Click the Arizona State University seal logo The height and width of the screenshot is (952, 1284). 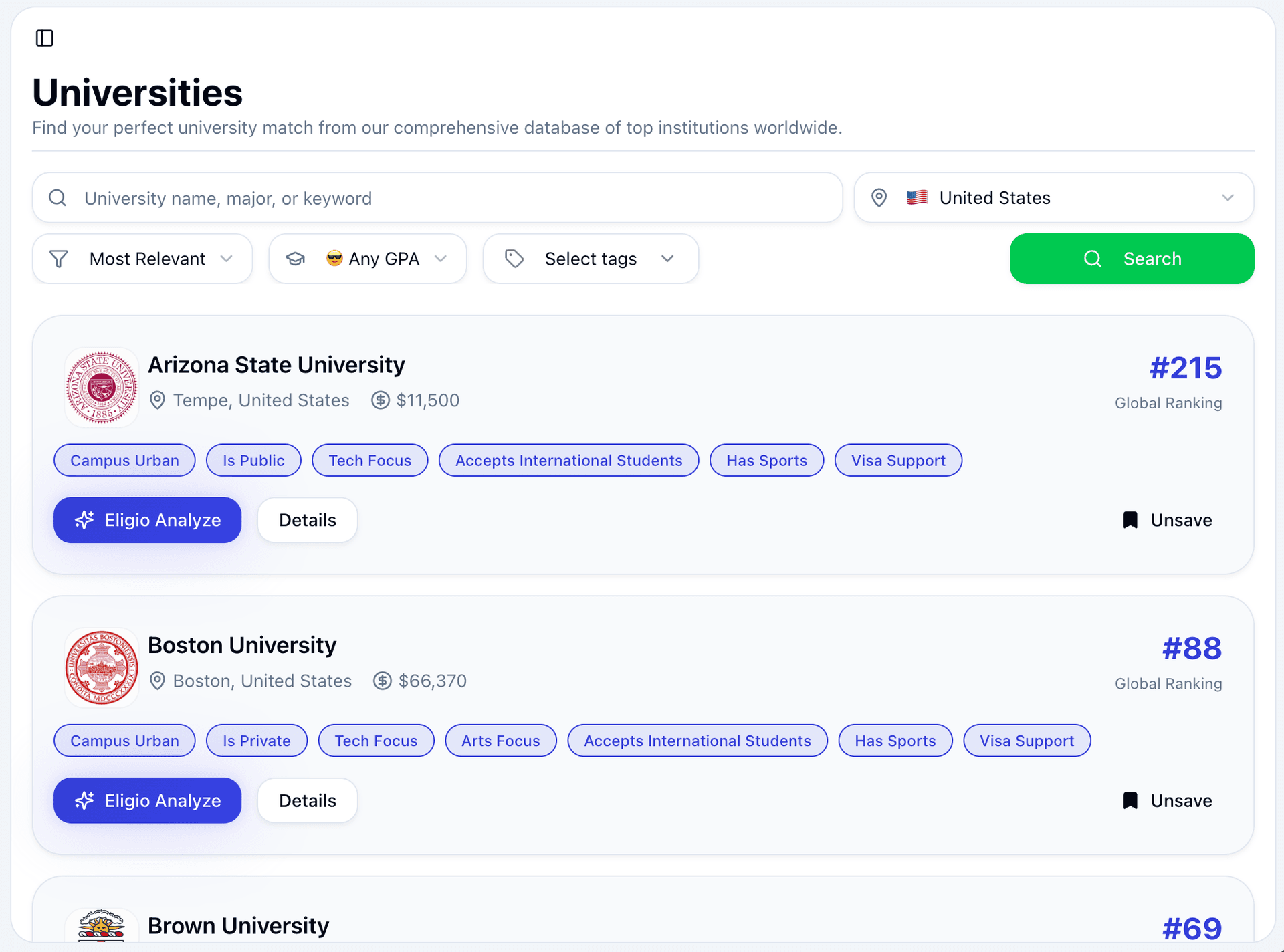[102, 387]
